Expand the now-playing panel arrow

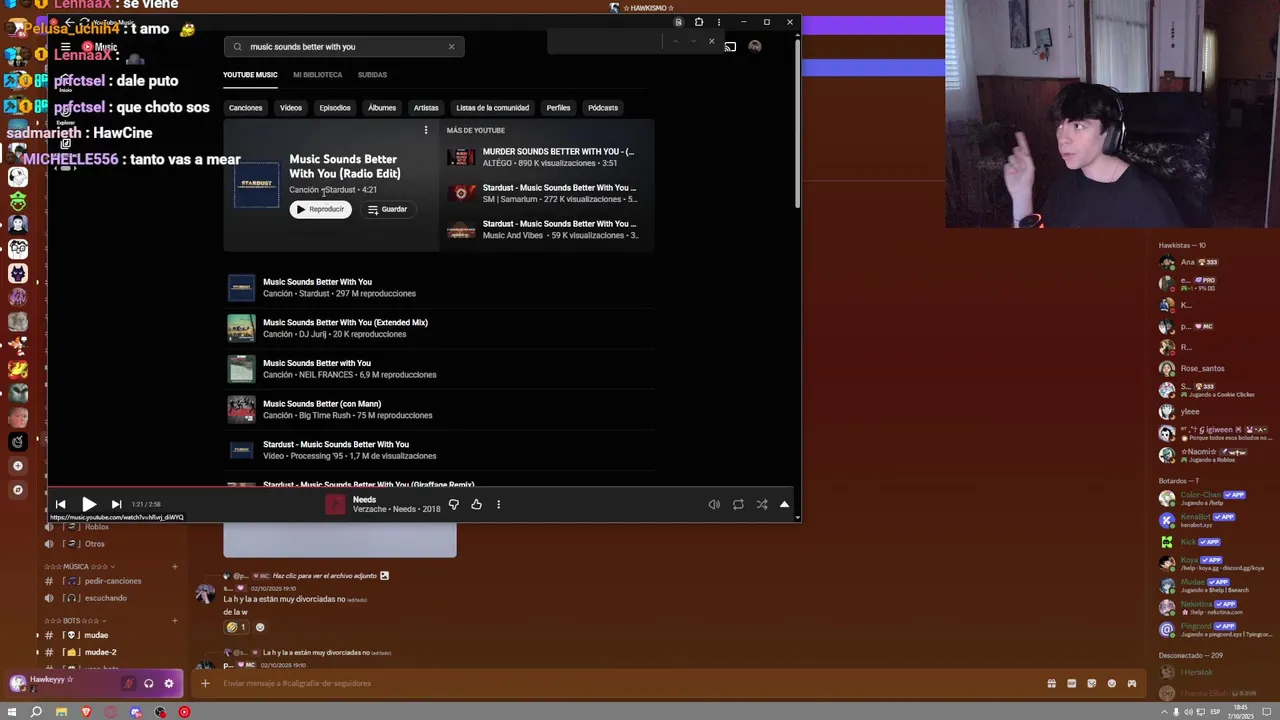click(784, 504)
